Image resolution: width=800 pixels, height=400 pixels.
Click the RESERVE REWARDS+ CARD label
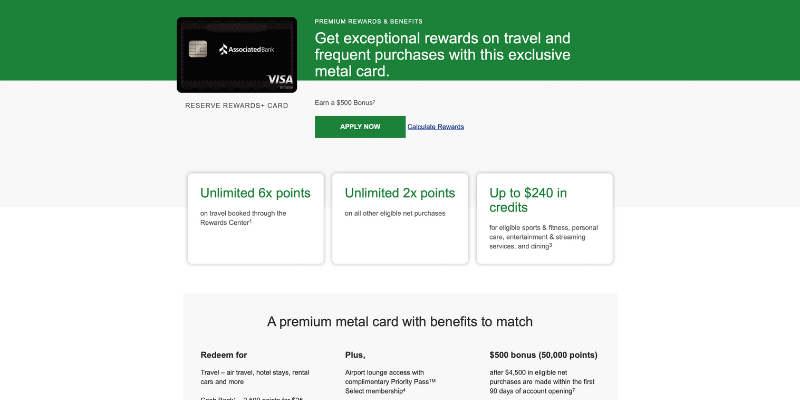[236, 105]
